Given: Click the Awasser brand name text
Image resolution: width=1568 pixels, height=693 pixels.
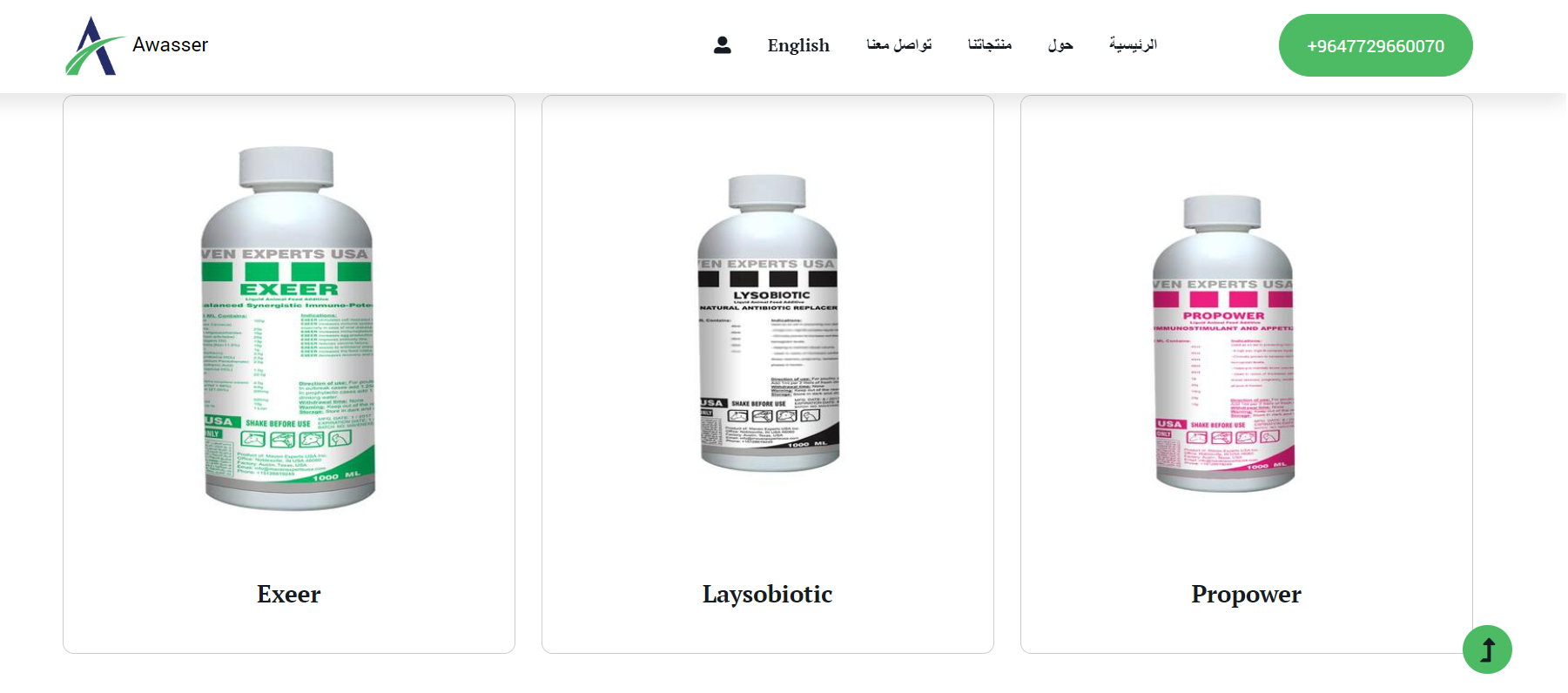Looking at the screenshot, I should (x=171, y=45).
